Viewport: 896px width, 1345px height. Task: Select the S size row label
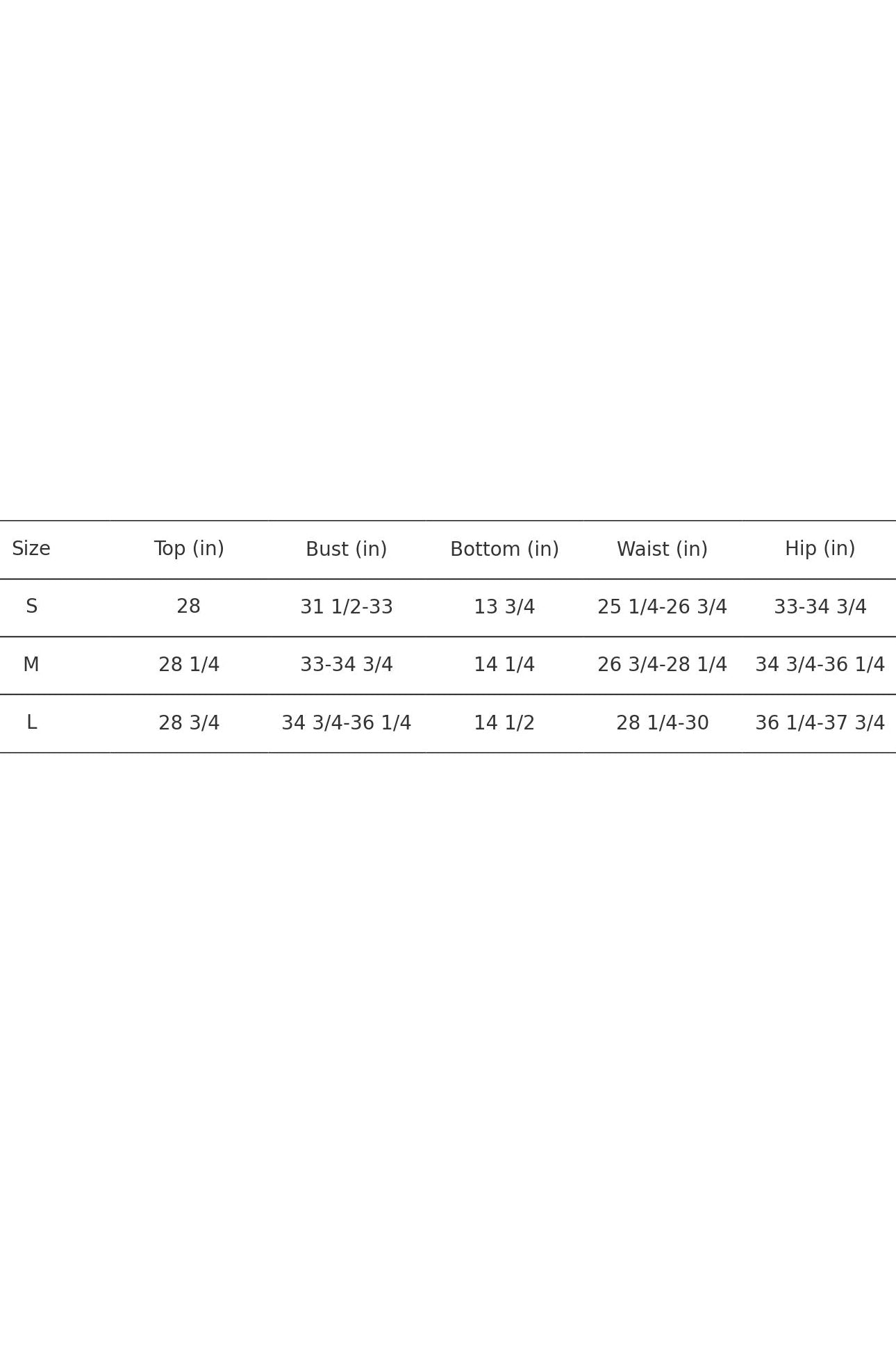(31, 607)
